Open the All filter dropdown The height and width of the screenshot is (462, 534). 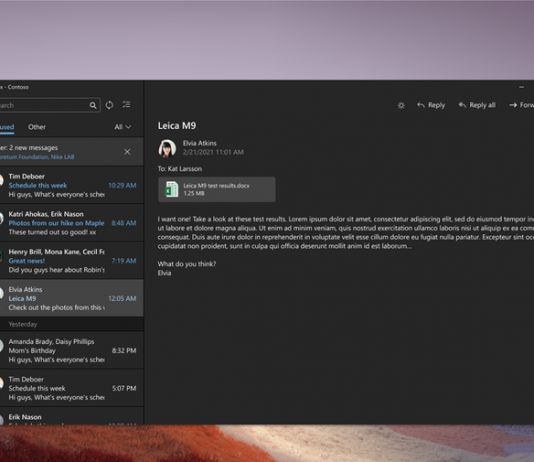(123, 127)
